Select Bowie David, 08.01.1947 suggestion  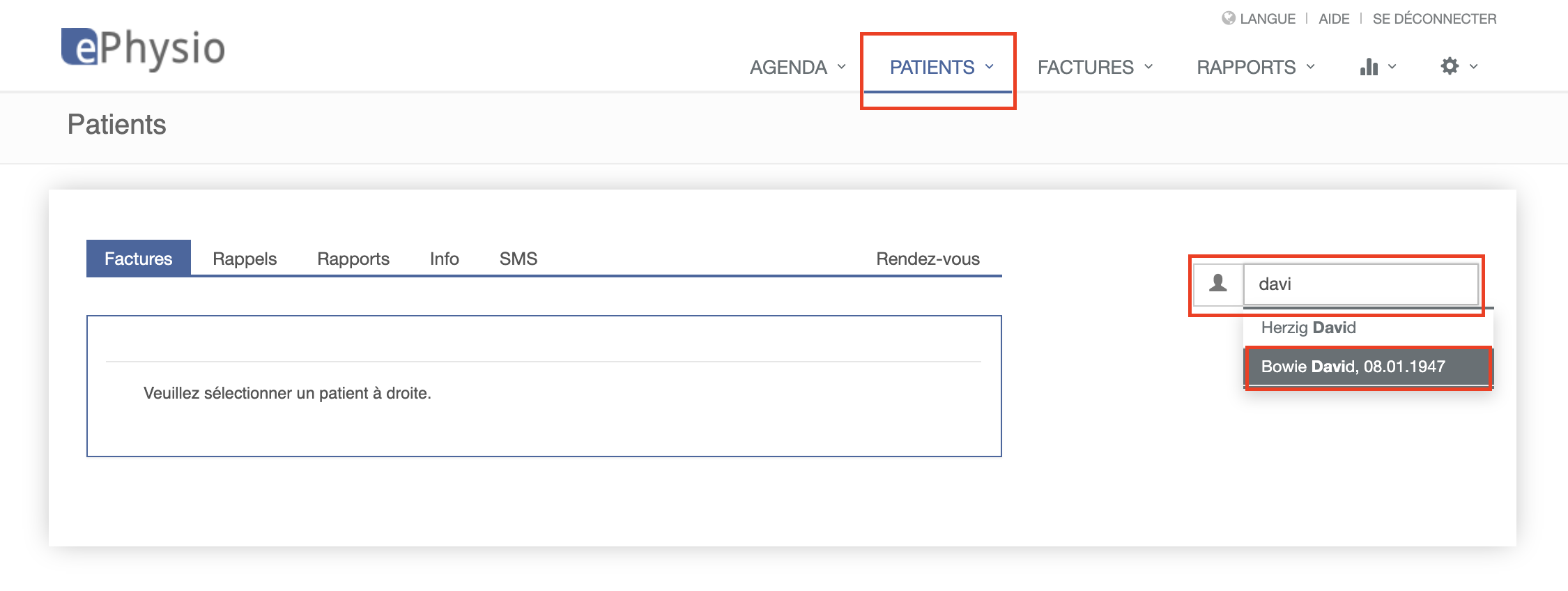click(x=1368, y=367)
